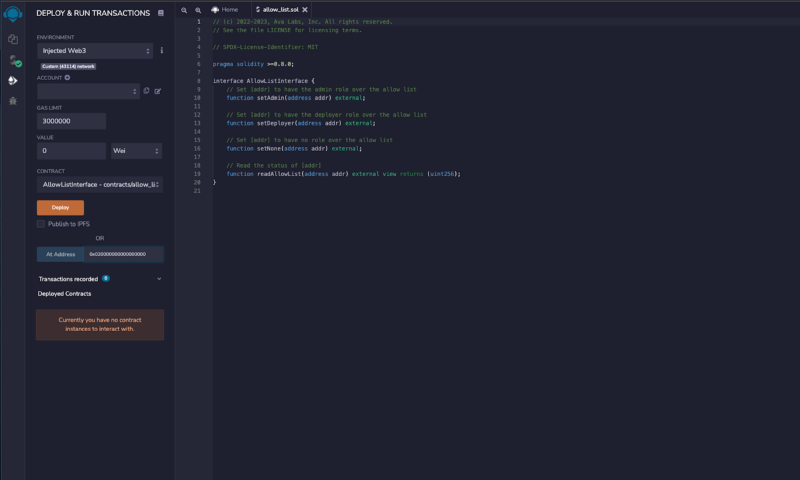Switch to the Home tab
Viewport: 800px width, 480px height.
click(224, 10)
